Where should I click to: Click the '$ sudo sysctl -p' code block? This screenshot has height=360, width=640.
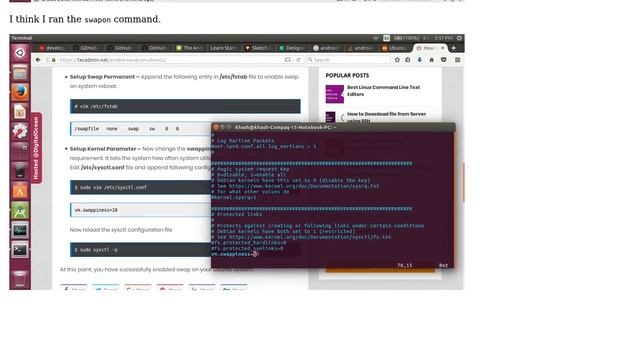(x=140, y=249)
